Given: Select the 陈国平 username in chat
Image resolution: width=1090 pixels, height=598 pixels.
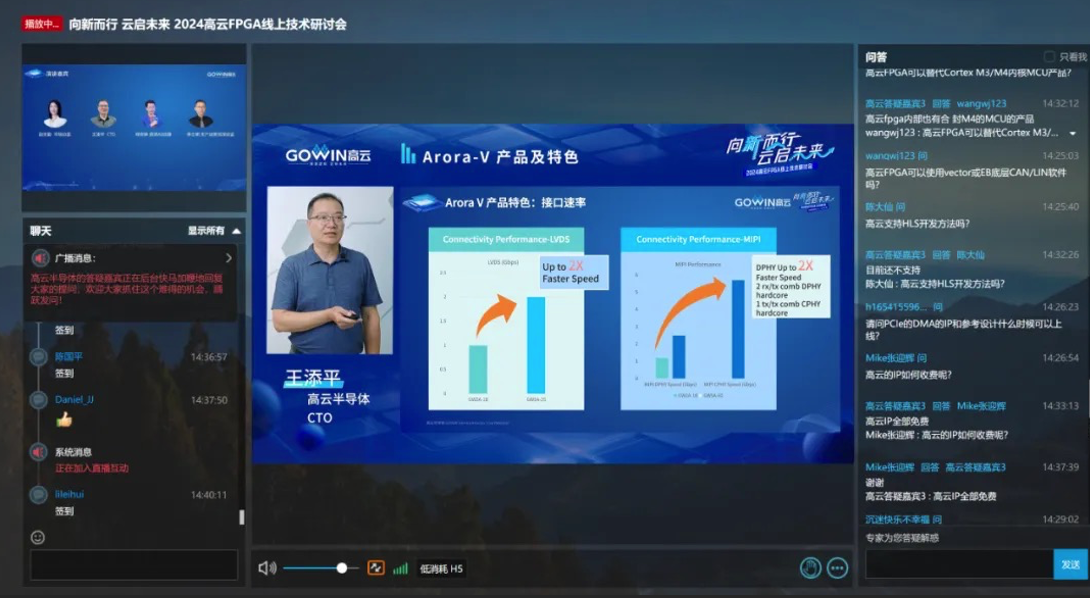Looking at the screenshot, I should [x=69, y=357].
